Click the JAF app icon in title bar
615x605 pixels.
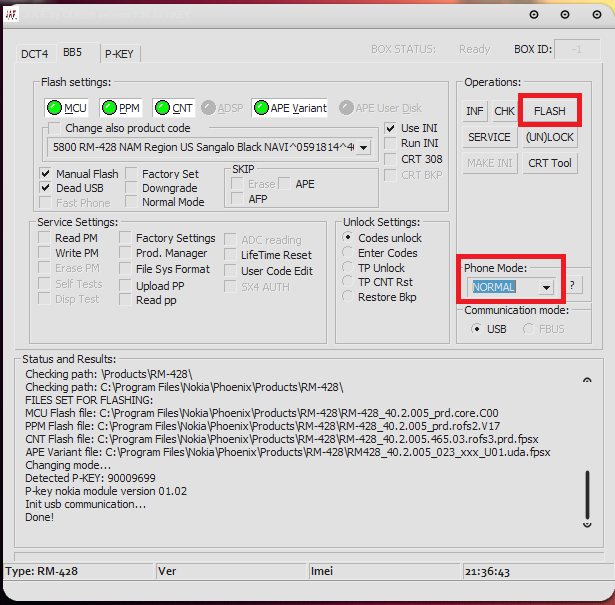10,14
